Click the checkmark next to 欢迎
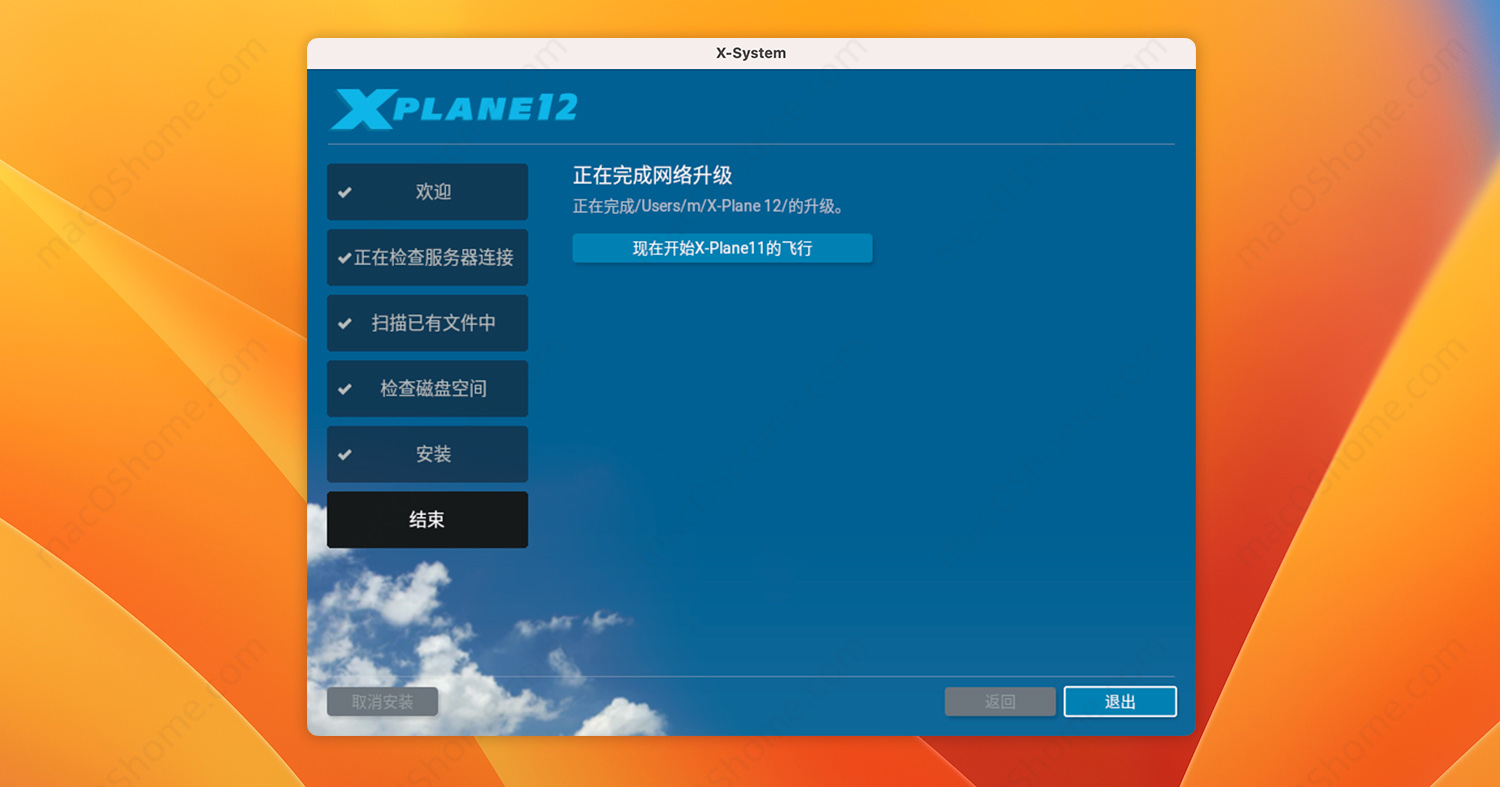The width and height of the screenshot is (1500, 787). pyautogui.click(x=345, y=192)
